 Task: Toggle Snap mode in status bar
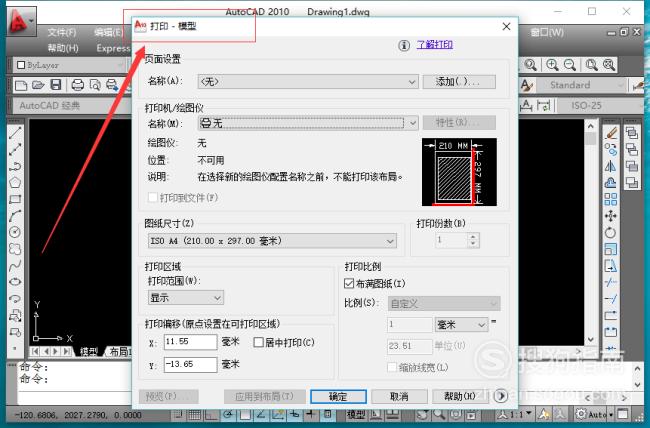(178, 414)
